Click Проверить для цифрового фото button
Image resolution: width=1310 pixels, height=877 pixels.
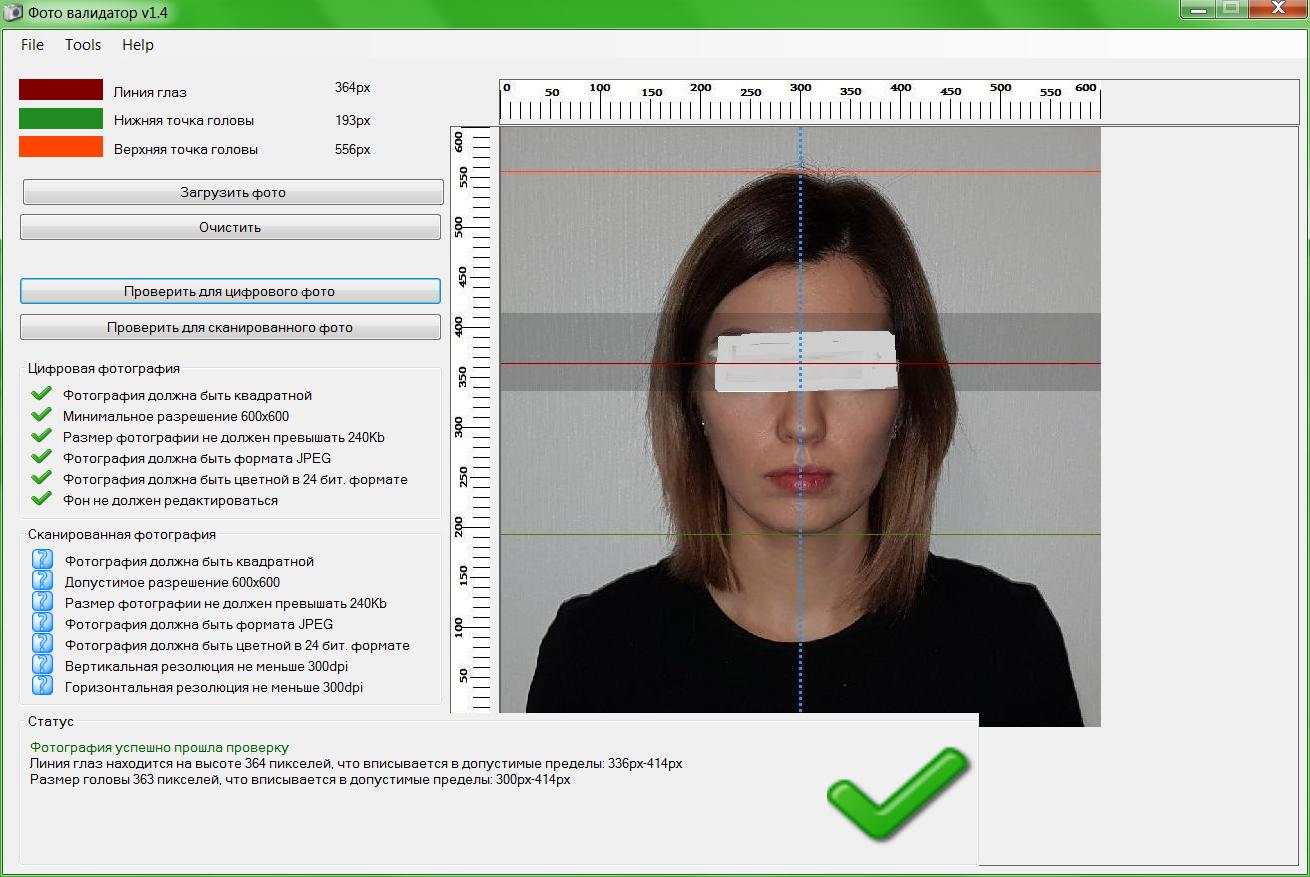230,292
